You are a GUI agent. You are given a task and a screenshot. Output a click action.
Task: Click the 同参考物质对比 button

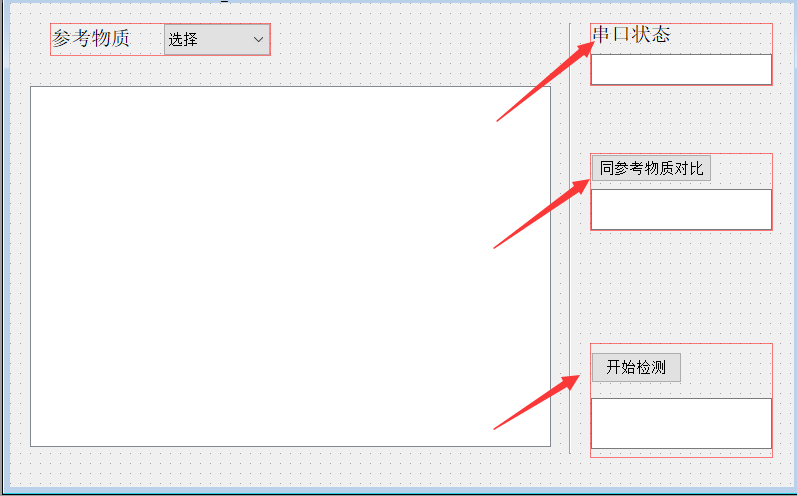click(x=651, y=168)
